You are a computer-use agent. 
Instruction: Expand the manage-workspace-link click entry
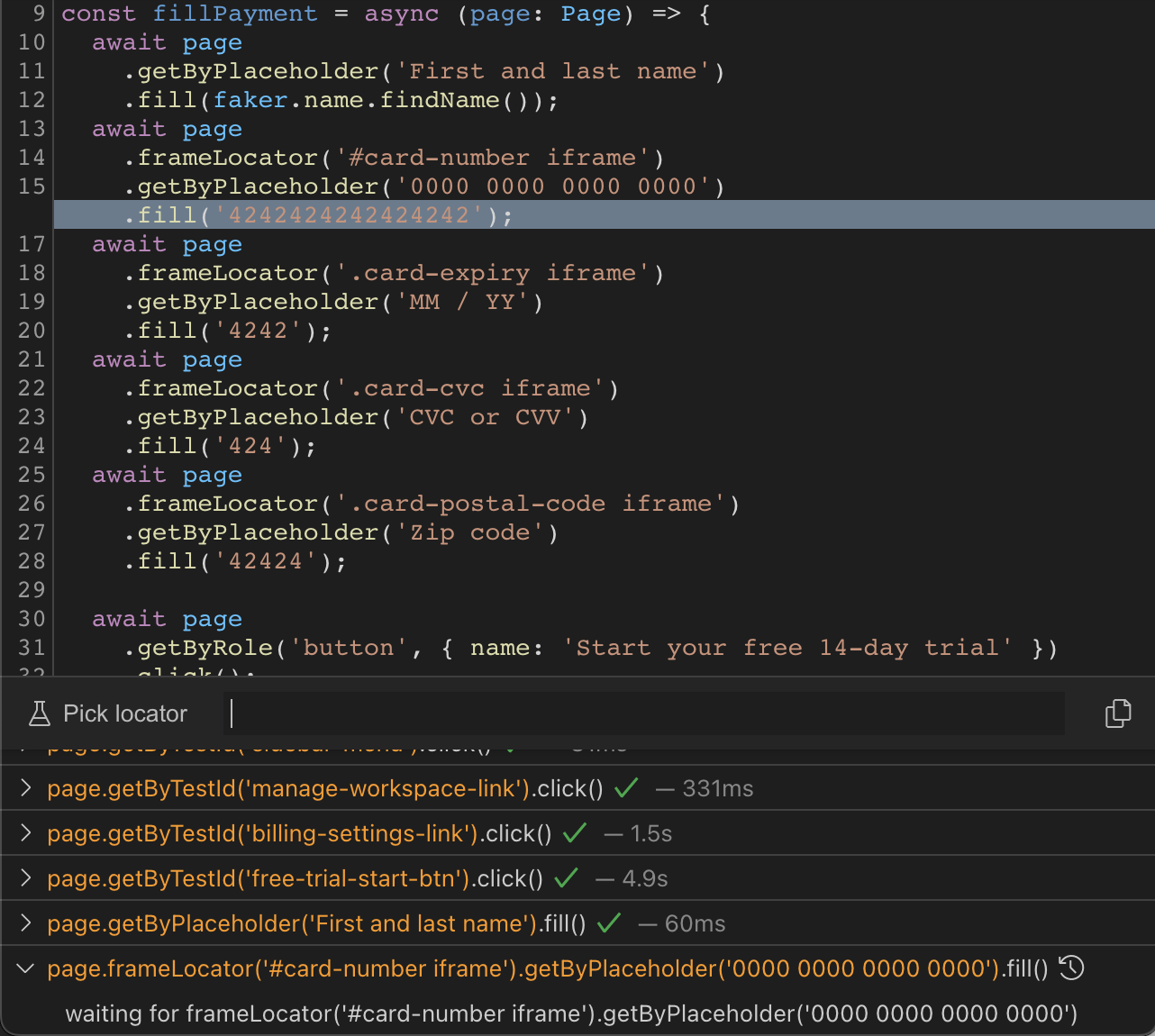pyautogui.click(x=24, y=787)
